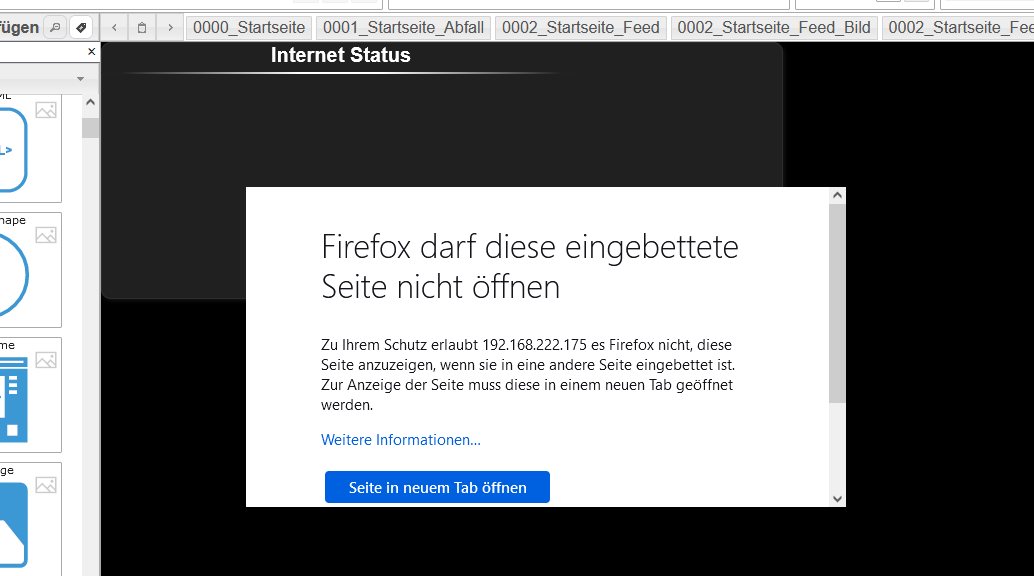Click the tag icon button in the toolbar

click(x=81, y=28)
